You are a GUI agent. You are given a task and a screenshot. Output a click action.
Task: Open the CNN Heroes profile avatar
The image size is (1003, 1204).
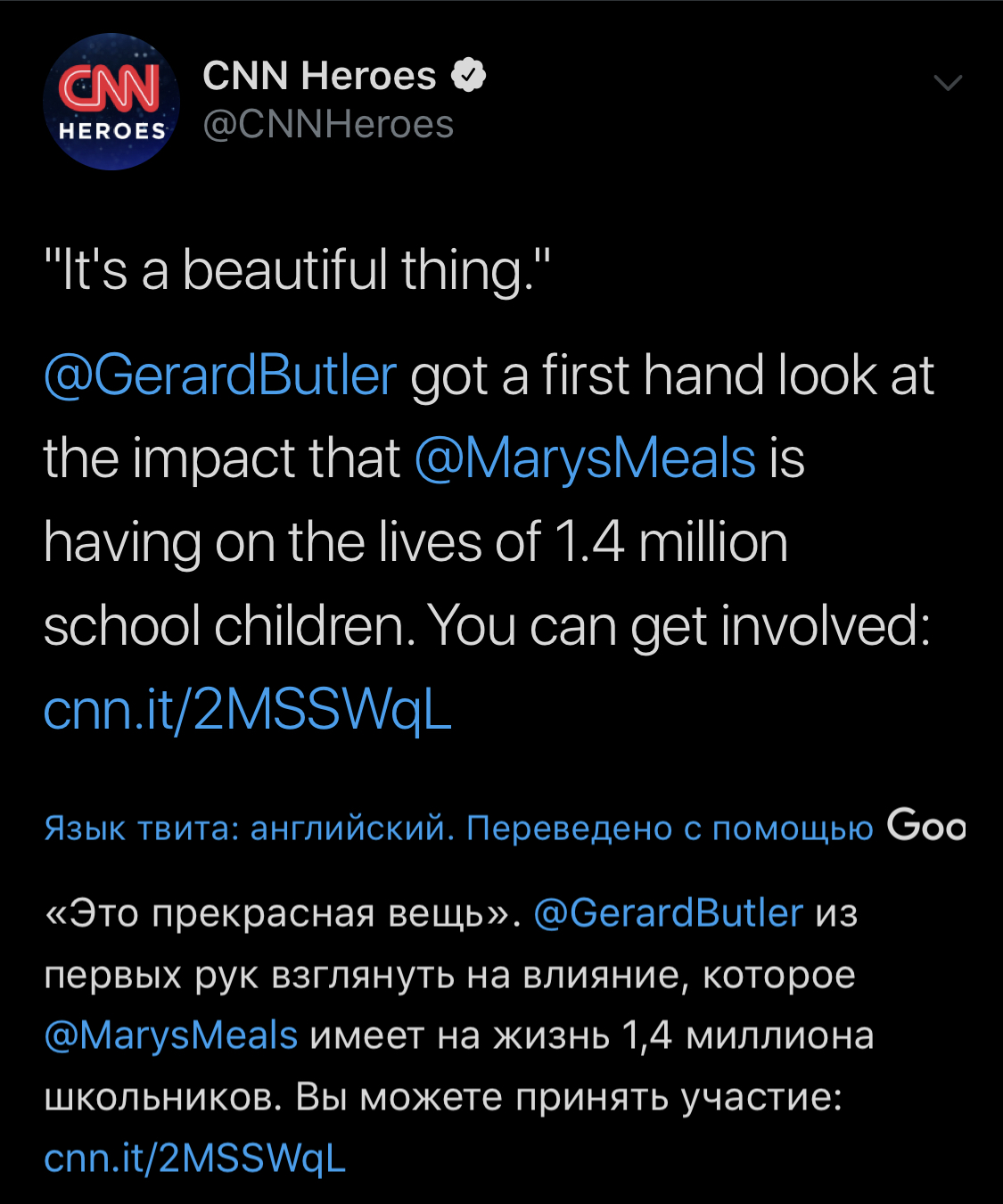click(111, 102)
